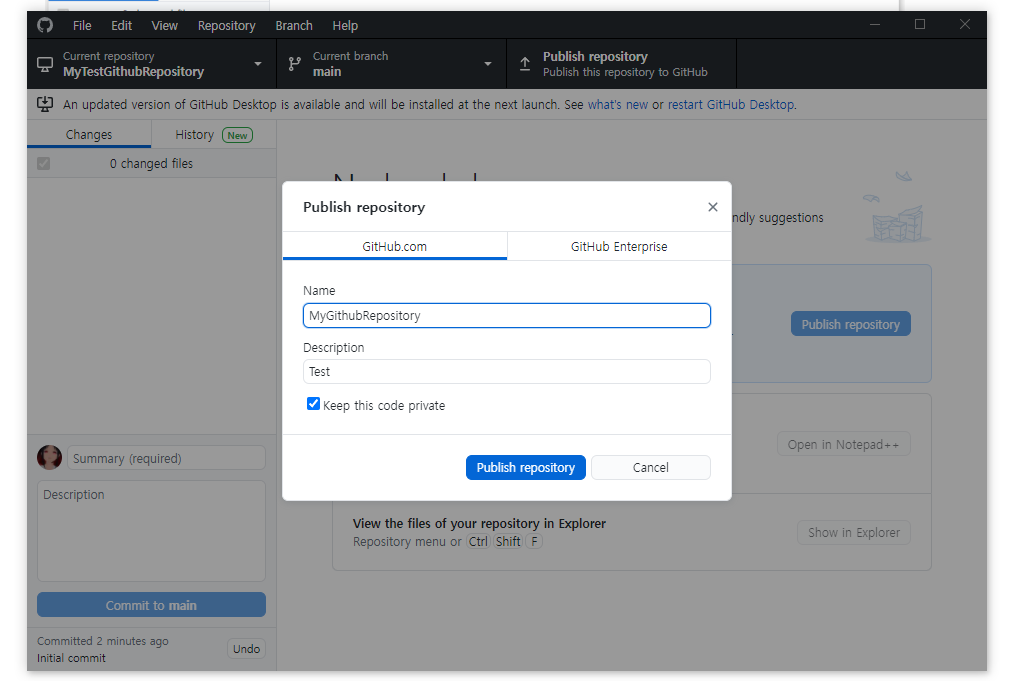This screenshot has width=1009, height=681.
Task: Click the F key hint badge
Action: click(534, 541)
